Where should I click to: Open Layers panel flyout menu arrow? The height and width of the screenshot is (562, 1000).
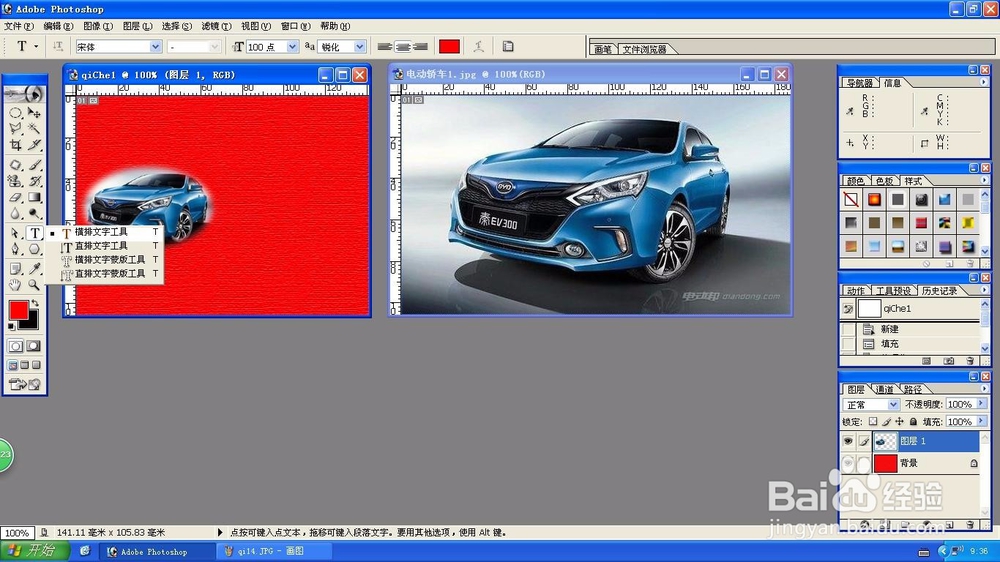point(984,388)
